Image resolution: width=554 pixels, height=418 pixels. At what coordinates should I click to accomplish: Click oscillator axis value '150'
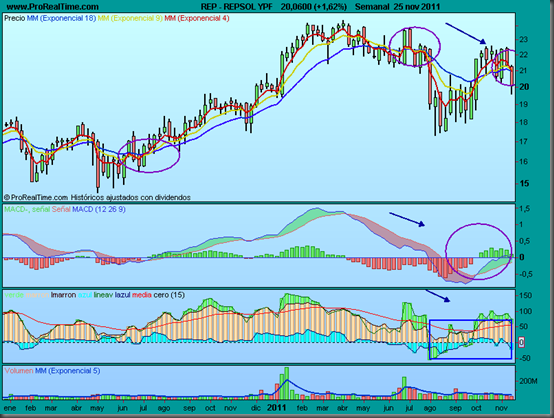[x=525, y=295]
